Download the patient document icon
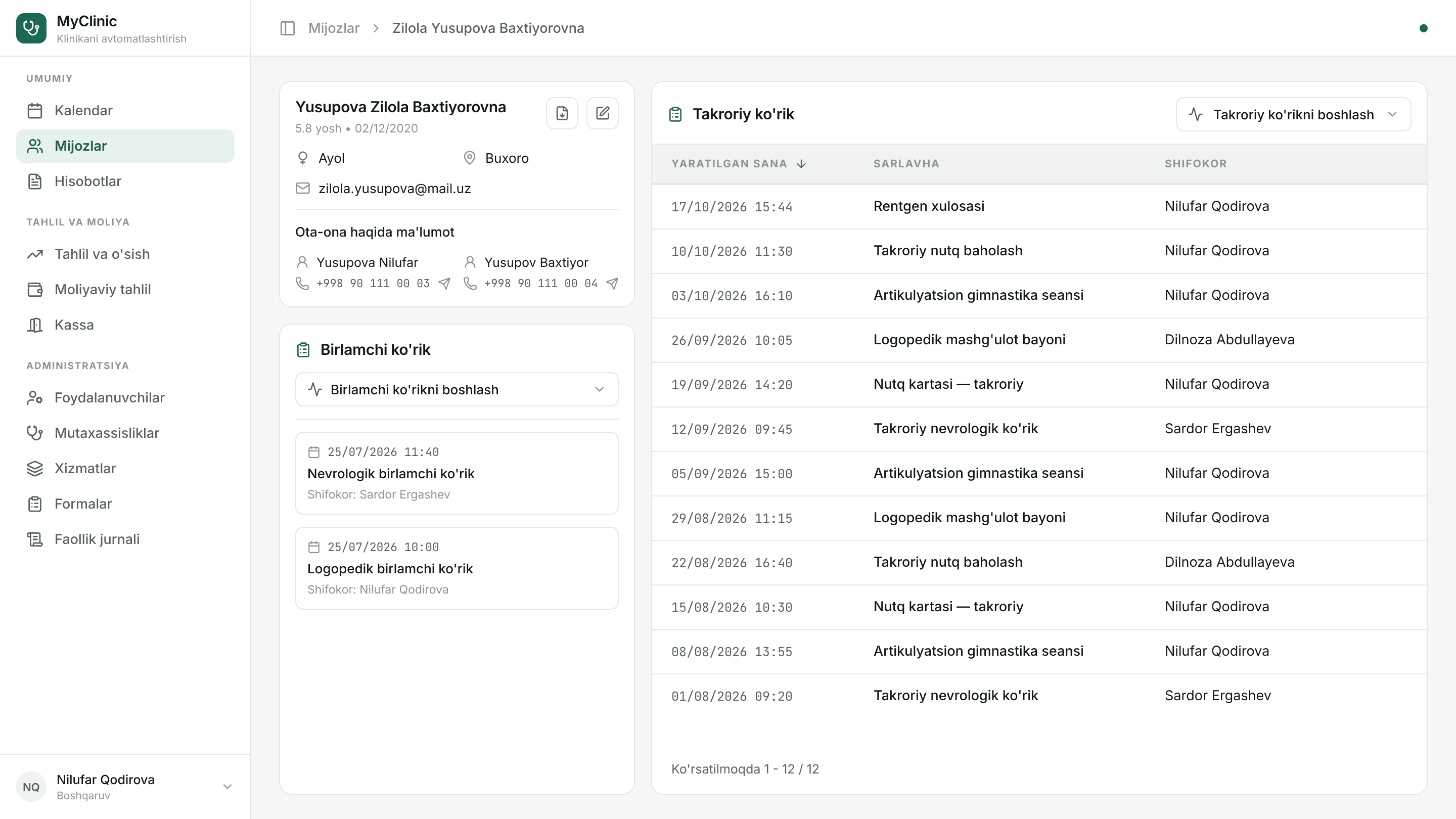 tap(562, 113)
